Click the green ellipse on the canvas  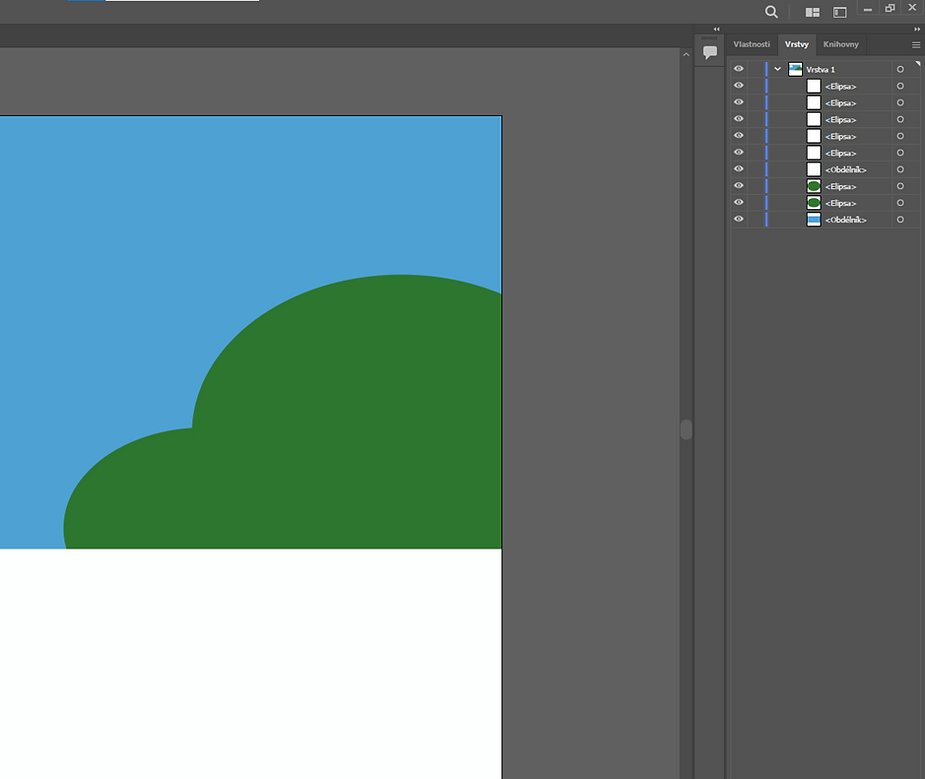click(350, 420)
